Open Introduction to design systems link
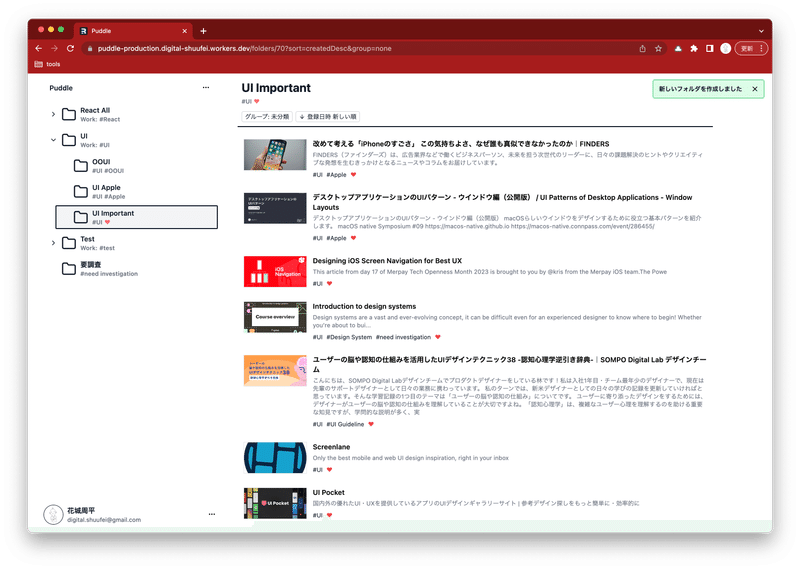This screenshot has height=569, width=800. click(364, 307)
